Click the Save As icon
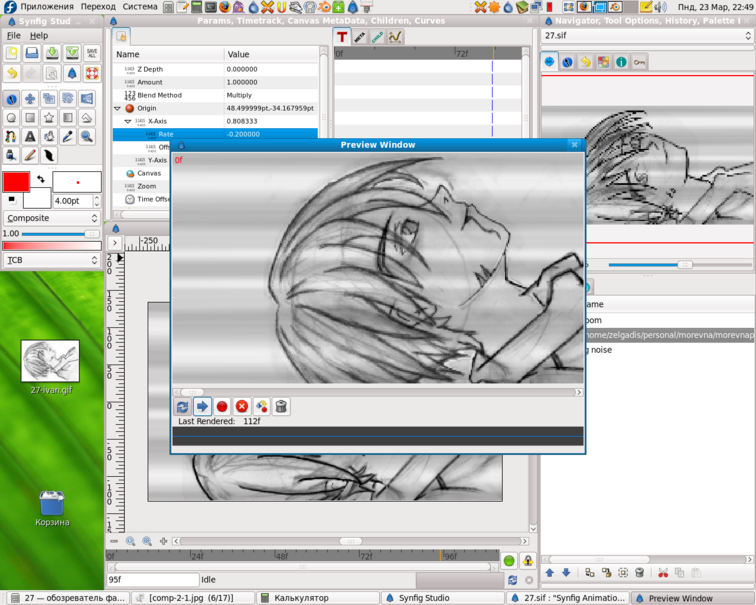 [x=72, y=53]
